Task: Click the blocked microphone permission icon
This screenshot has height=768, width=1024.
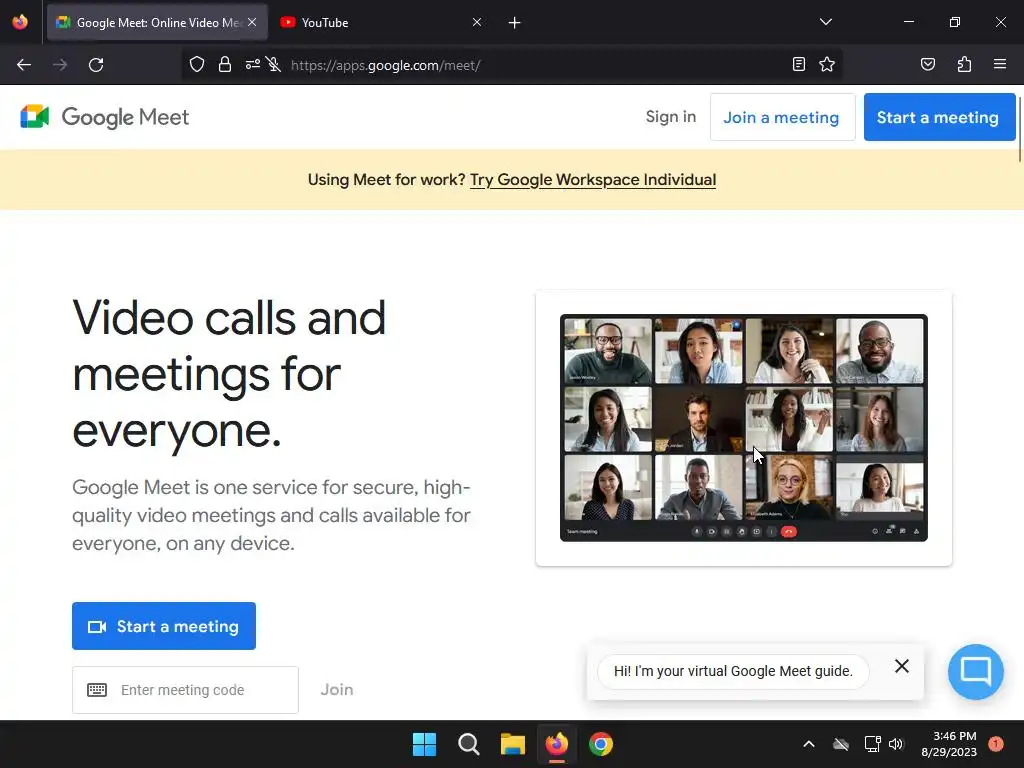Action: pyautogui.click(x=274, y=65)
